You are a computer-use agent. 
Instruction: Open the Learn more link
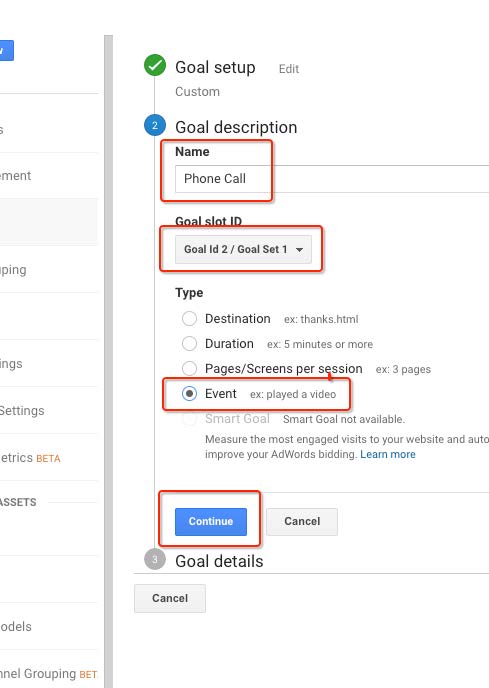pyautogui.click(x=388, y=454)
